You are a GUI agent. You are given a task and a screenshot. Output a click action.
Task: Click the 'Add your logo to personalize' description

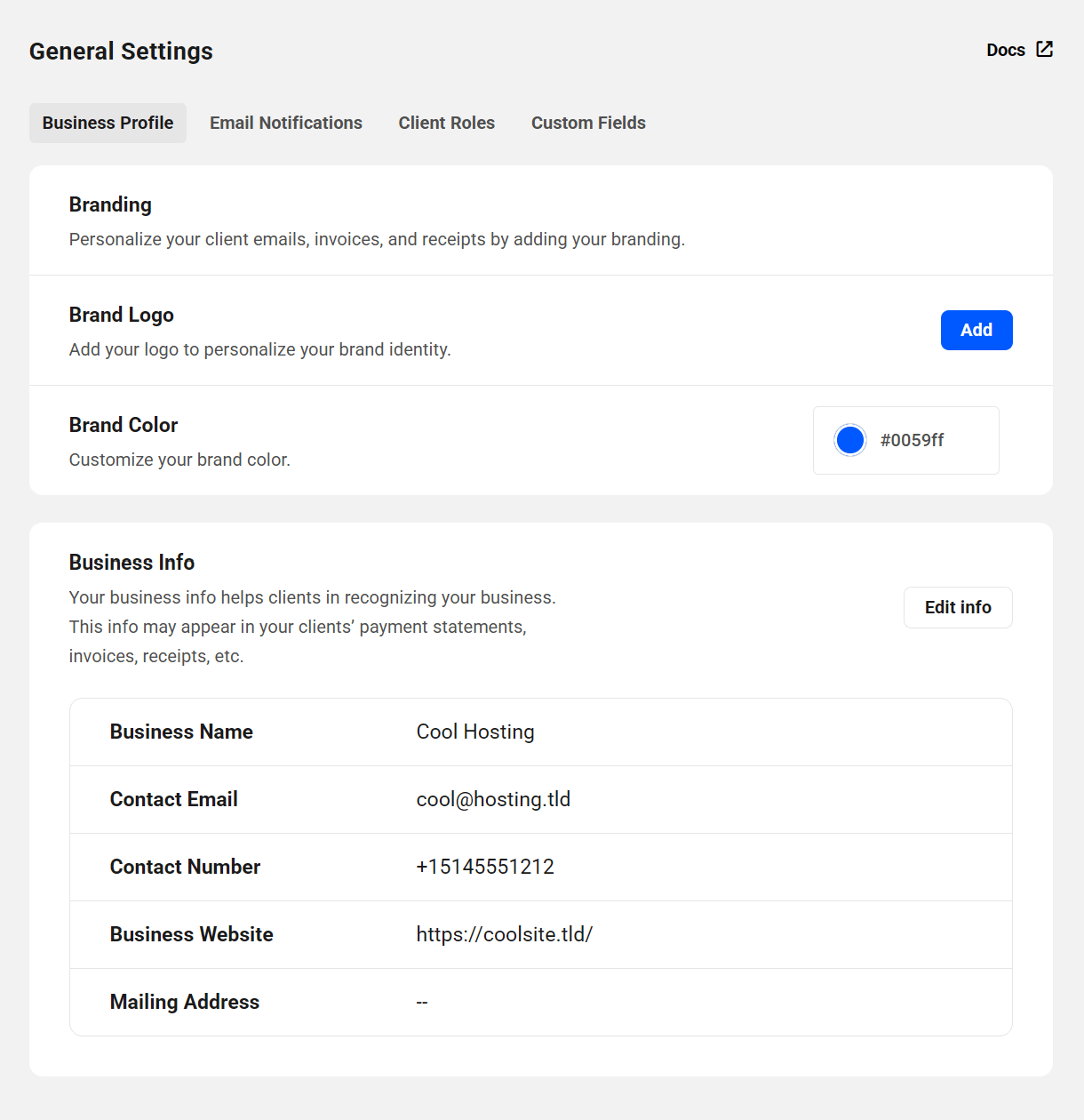260,349
